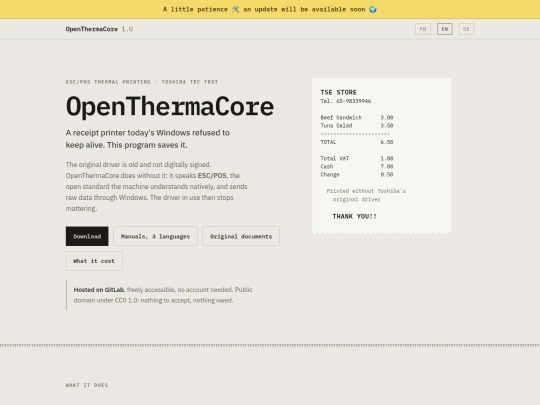Switch language to FR

423,29
